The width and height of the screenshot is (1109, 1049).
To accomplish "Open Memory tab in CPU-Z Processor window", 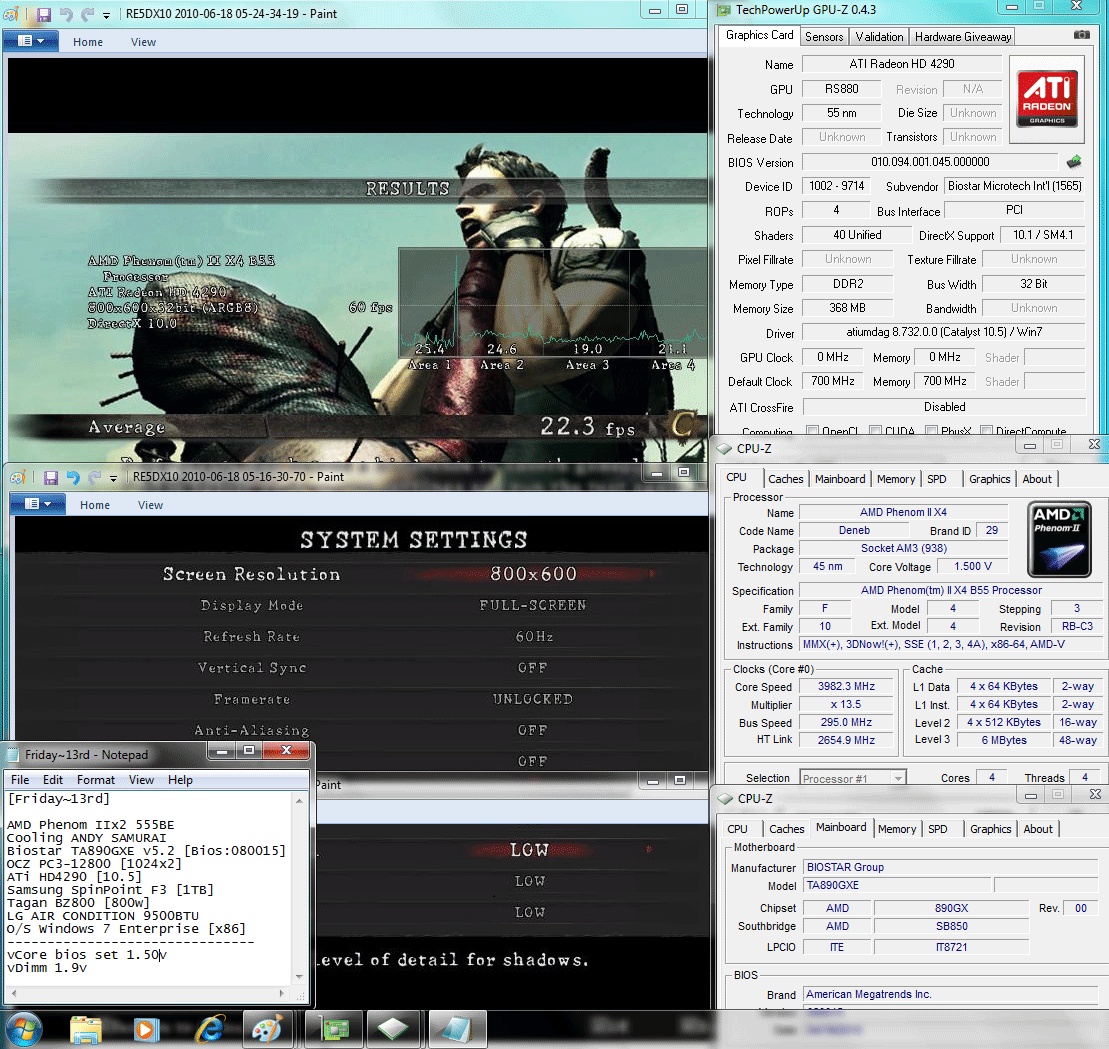I will click(896, 479).
